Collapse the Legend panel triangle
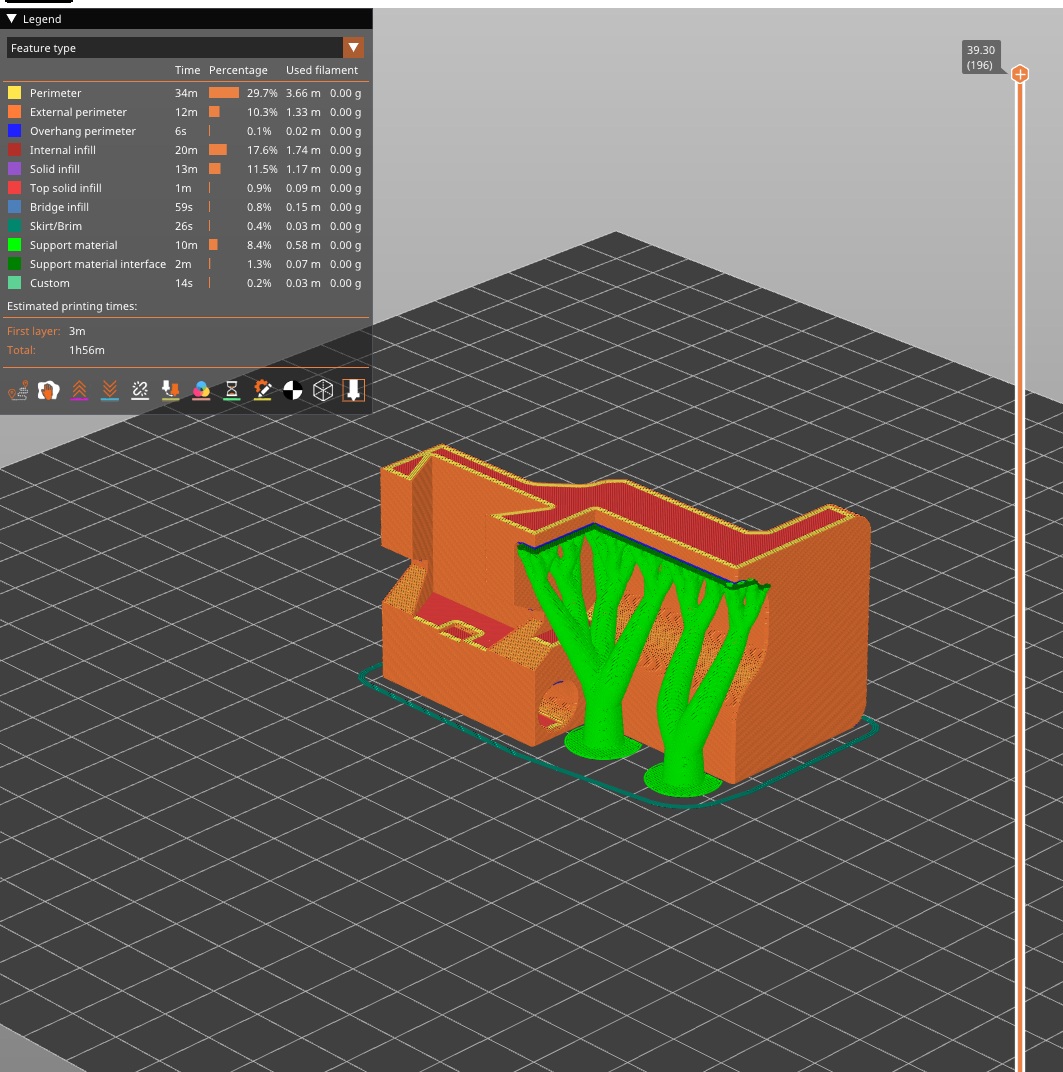 pos(12,18)
